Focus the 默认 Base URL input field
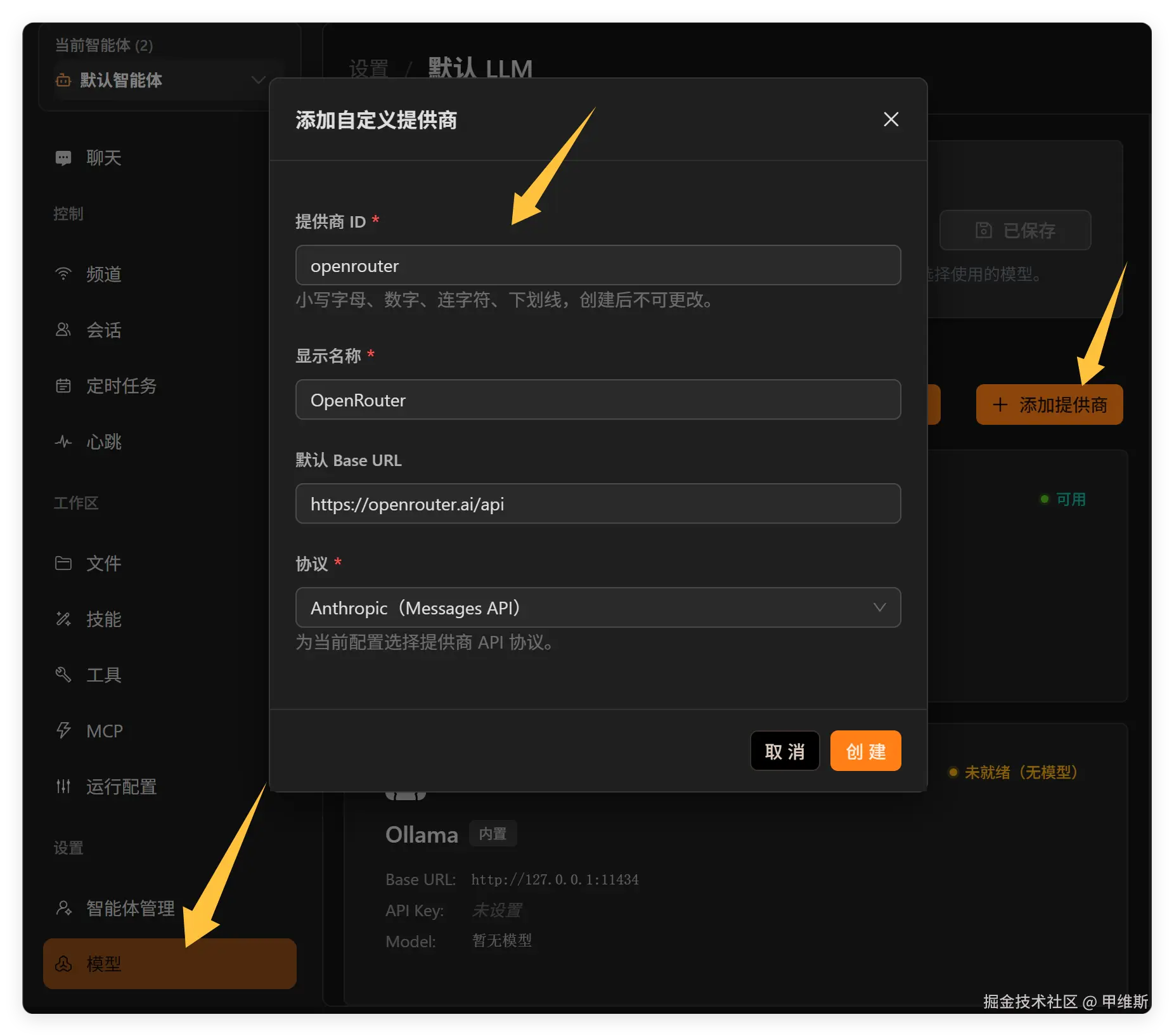 (x=598, y=503)
